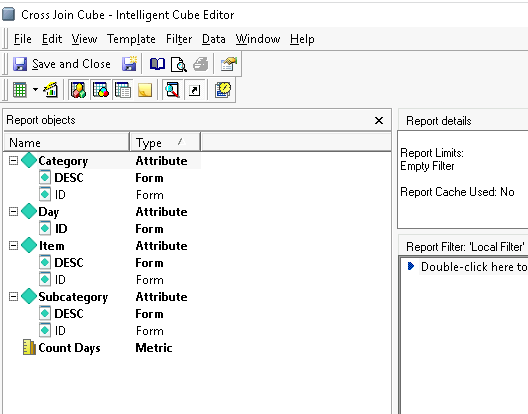Click the 'Report Cache Used: No' text
Viewport: 528px width, 414px height.
coord(457,192)
